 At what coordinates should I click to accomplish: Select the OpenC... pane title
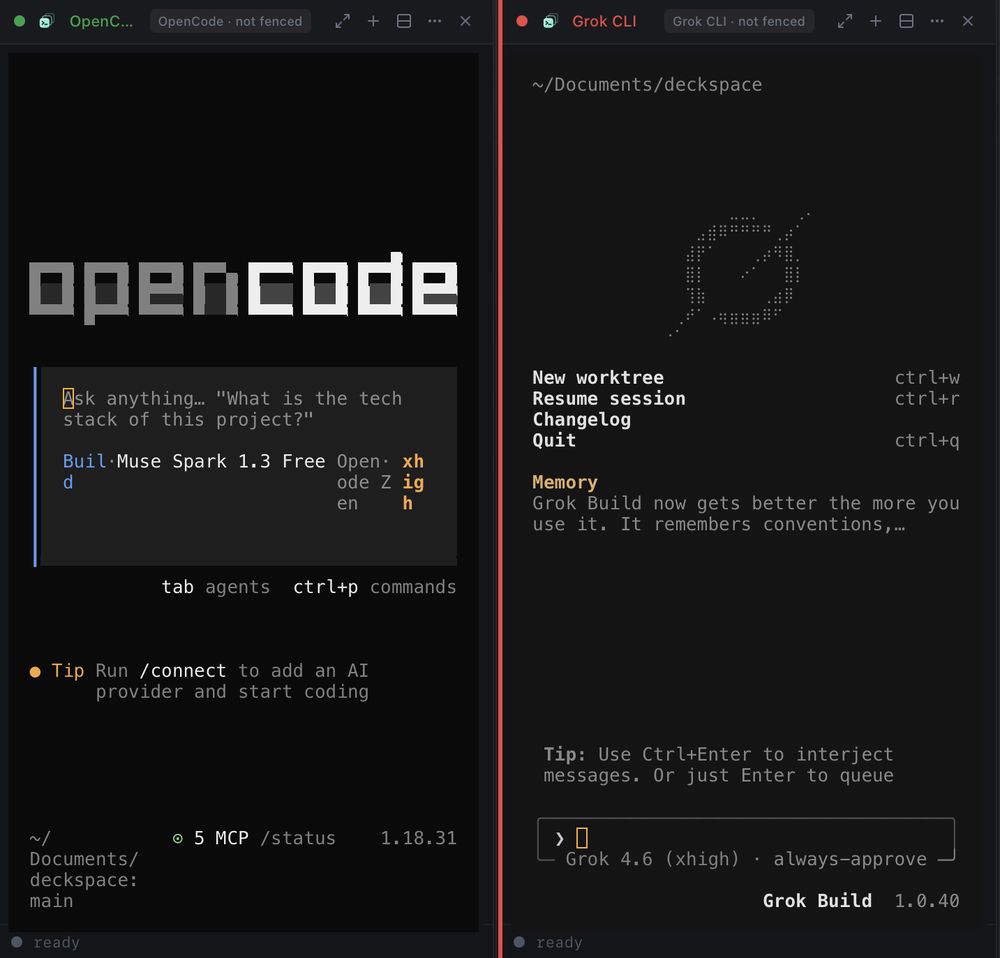[101, 21]
